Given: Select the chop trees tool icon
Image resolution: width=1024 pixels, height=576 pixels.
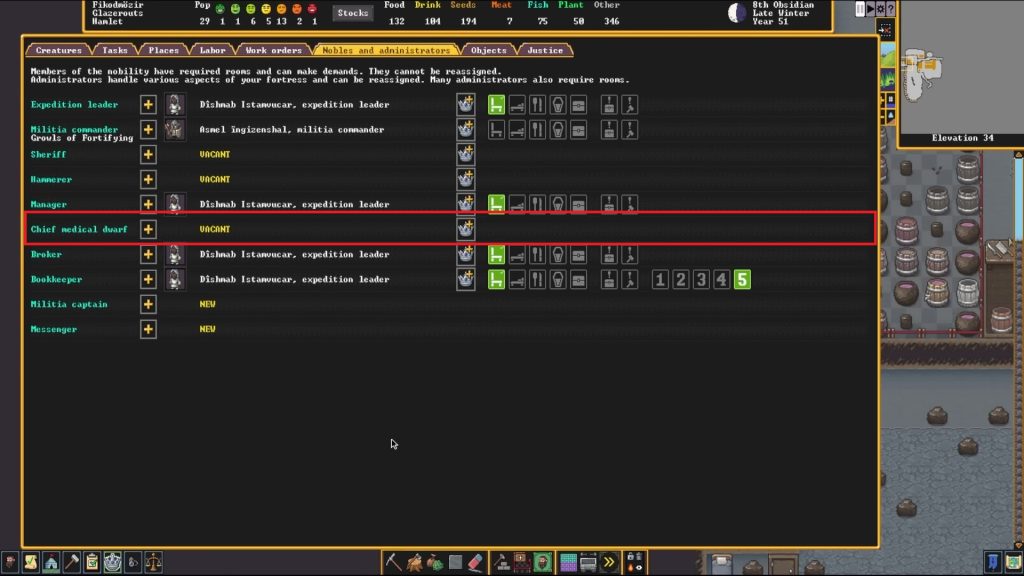Looking at the screenshot, I should coord(414,562).
